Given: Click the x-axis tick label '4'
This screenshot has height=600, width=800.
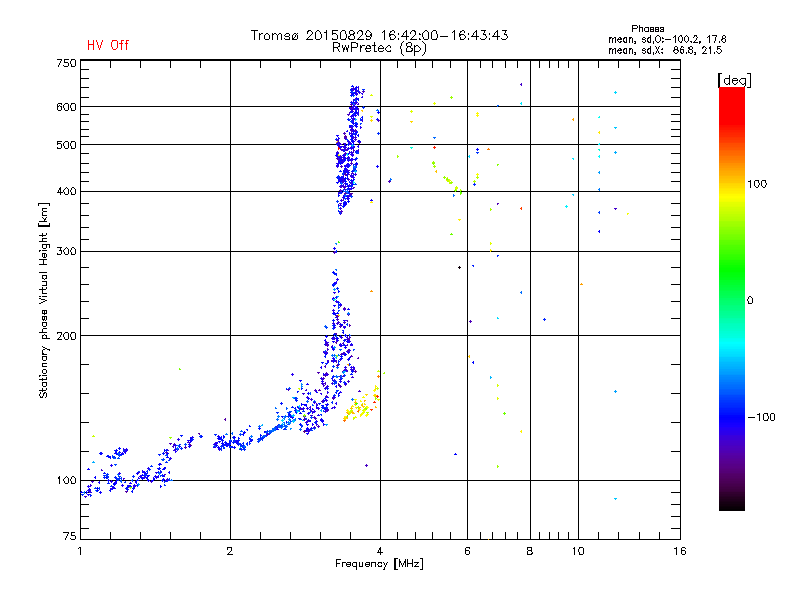Looking at the screenshot, I should click(x=380, y=551).
